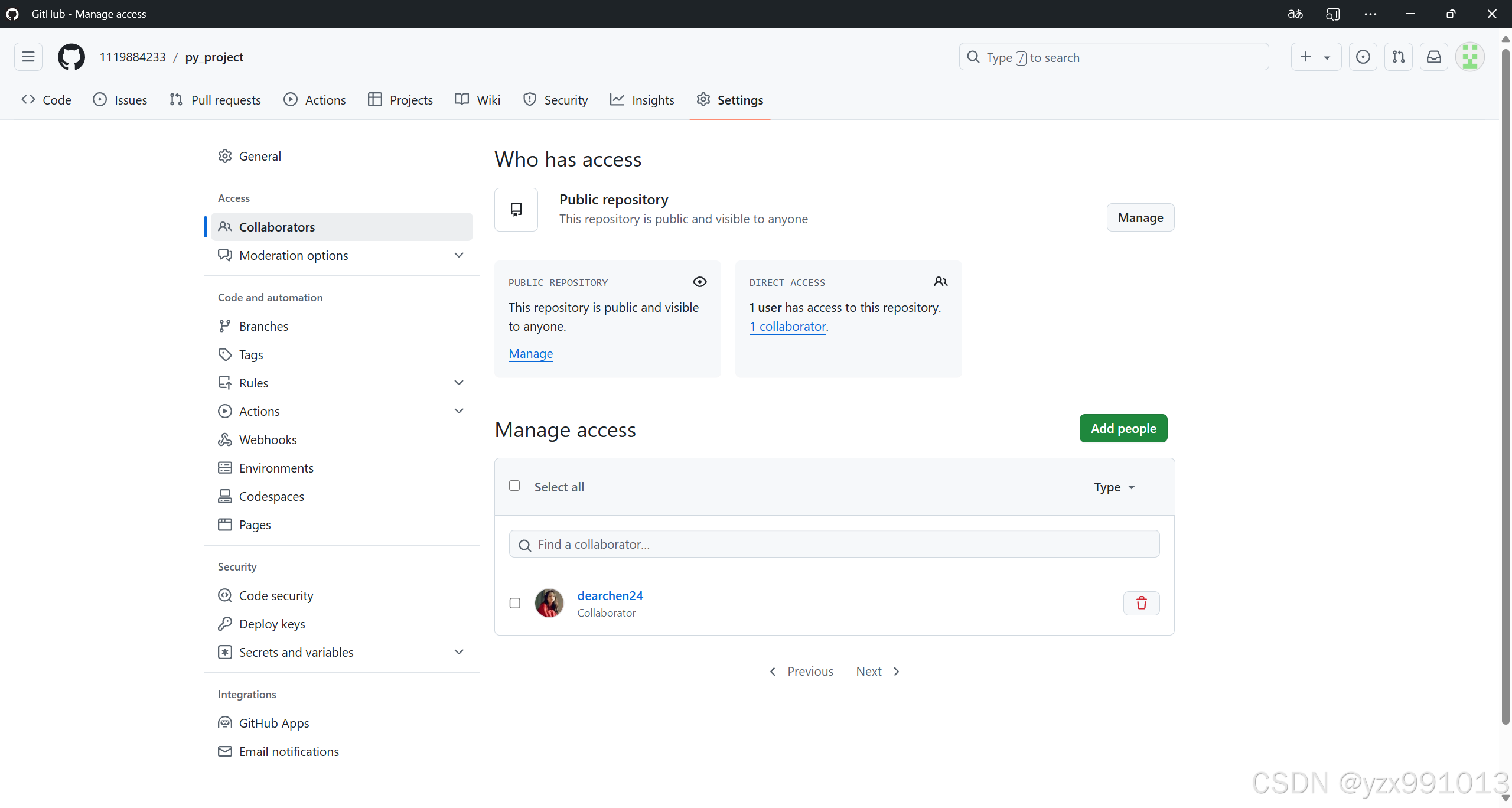Tick the checkbox beside dearchen24
This screenshot has height=808, width=1512.
tap(514, 603)
